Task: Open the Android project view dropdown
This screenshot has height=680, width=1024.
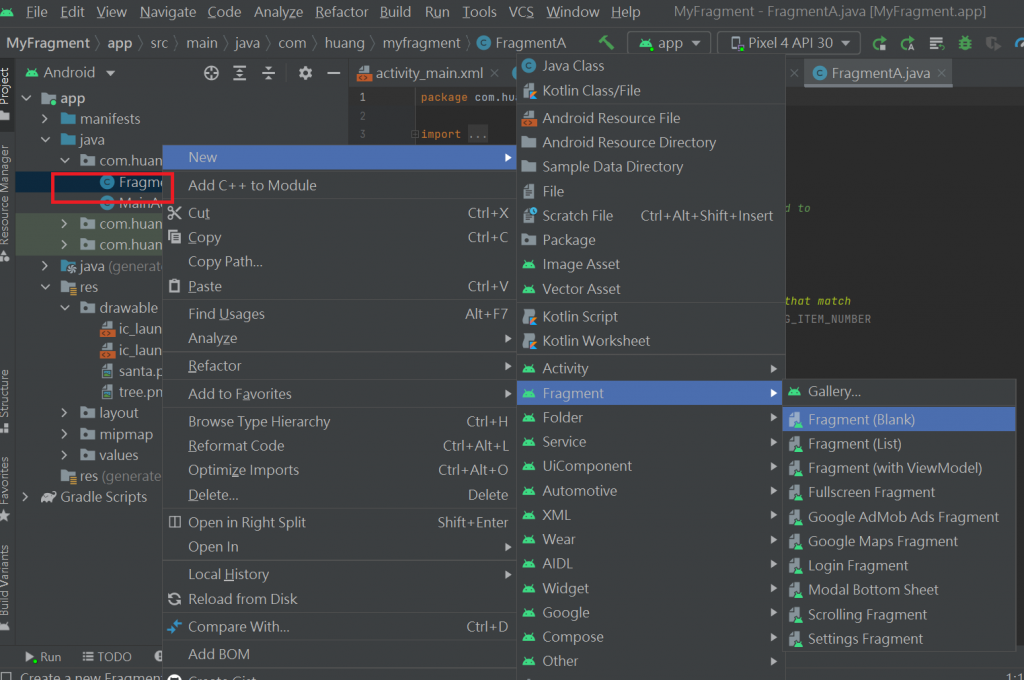Action: [71, 73]
